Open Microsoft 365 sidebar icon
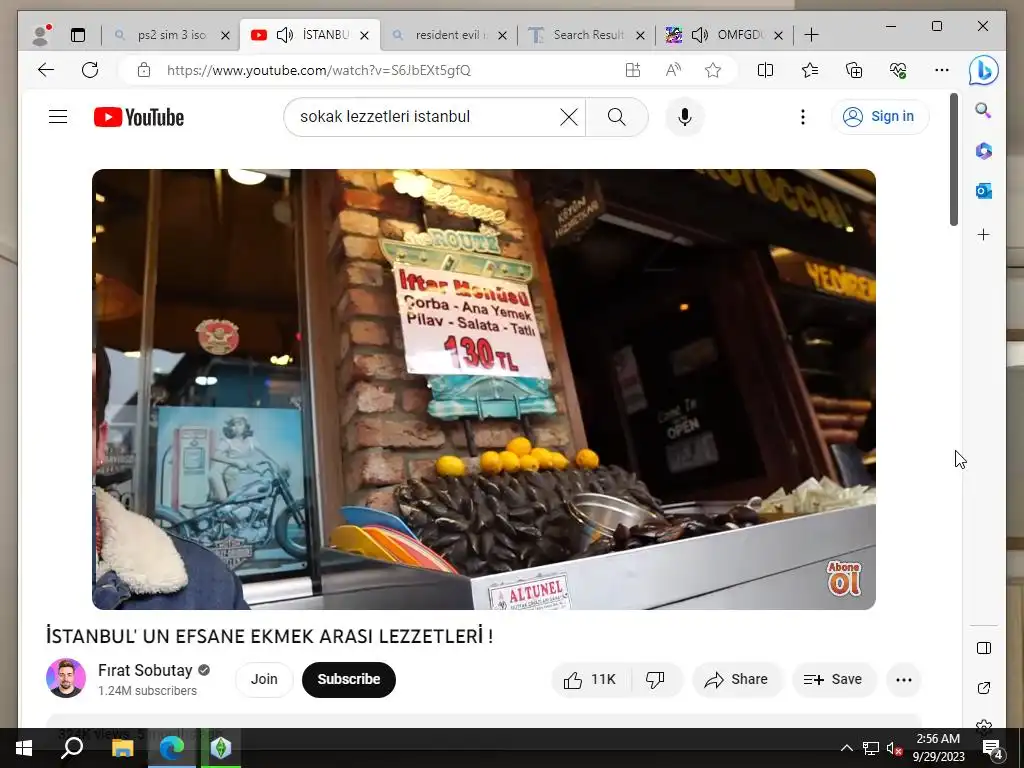1024x768 pixels. [984, 151]
